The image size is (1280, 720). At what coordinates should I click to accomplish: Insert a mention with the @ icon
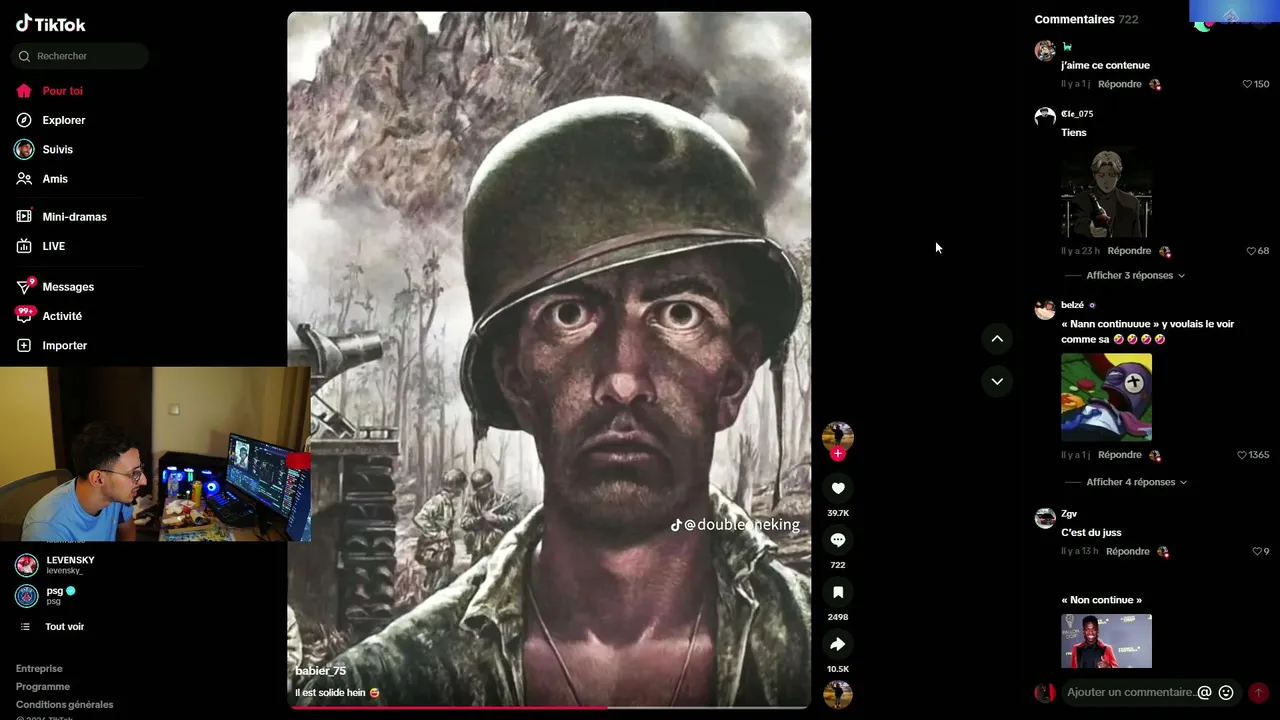tap(1204, 692)
